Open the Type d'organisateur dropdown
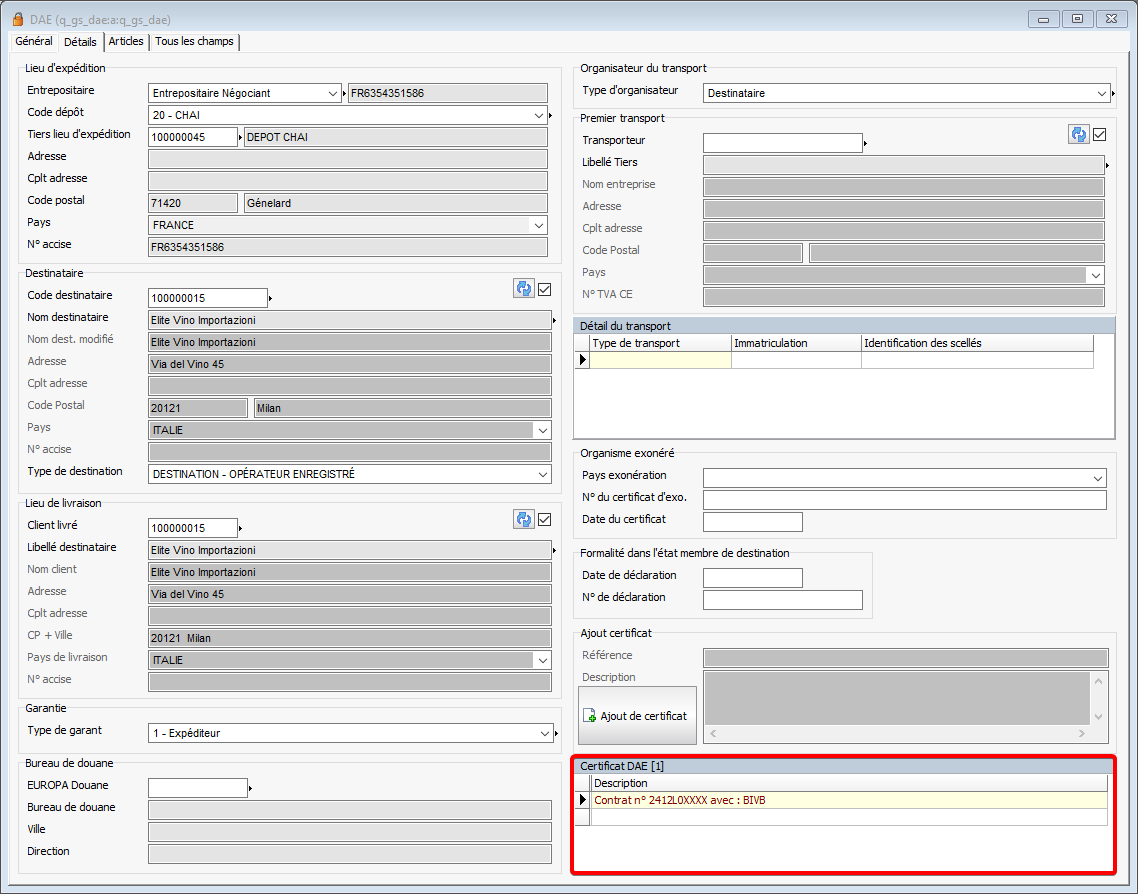Image resolution: width=1138 pixels, height=894 pixels. click(1099, 93)
